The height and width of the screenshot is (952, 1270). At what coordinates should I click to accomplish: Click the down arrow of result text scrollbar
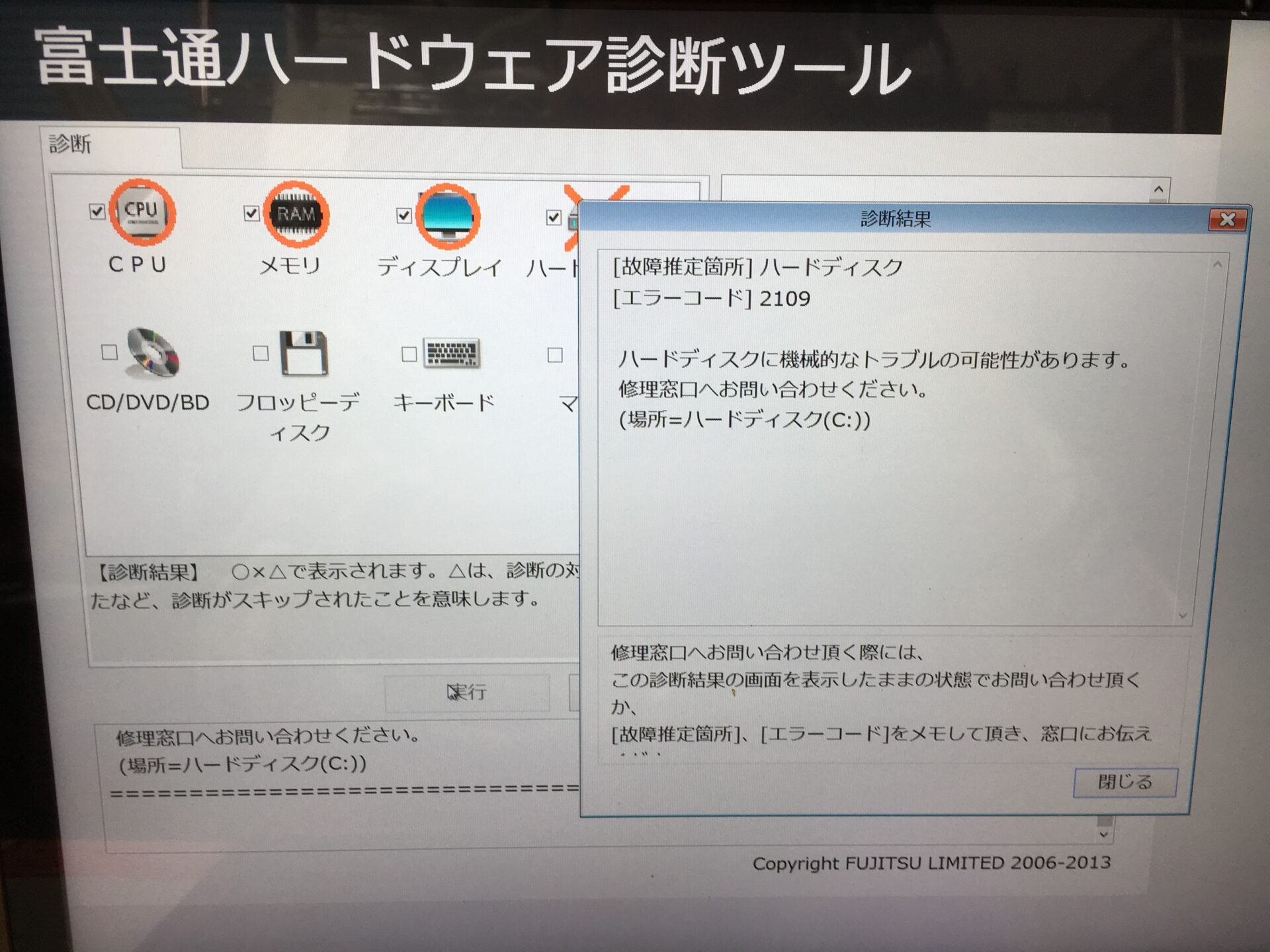[1183, 615]
